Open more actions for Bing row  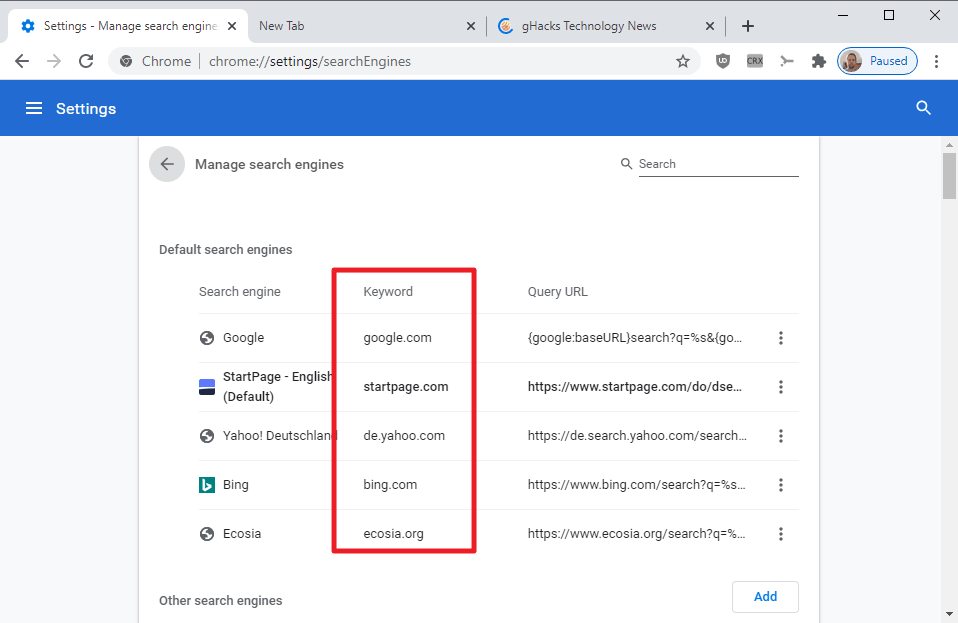pyautogui.click(x=781, y=485)
